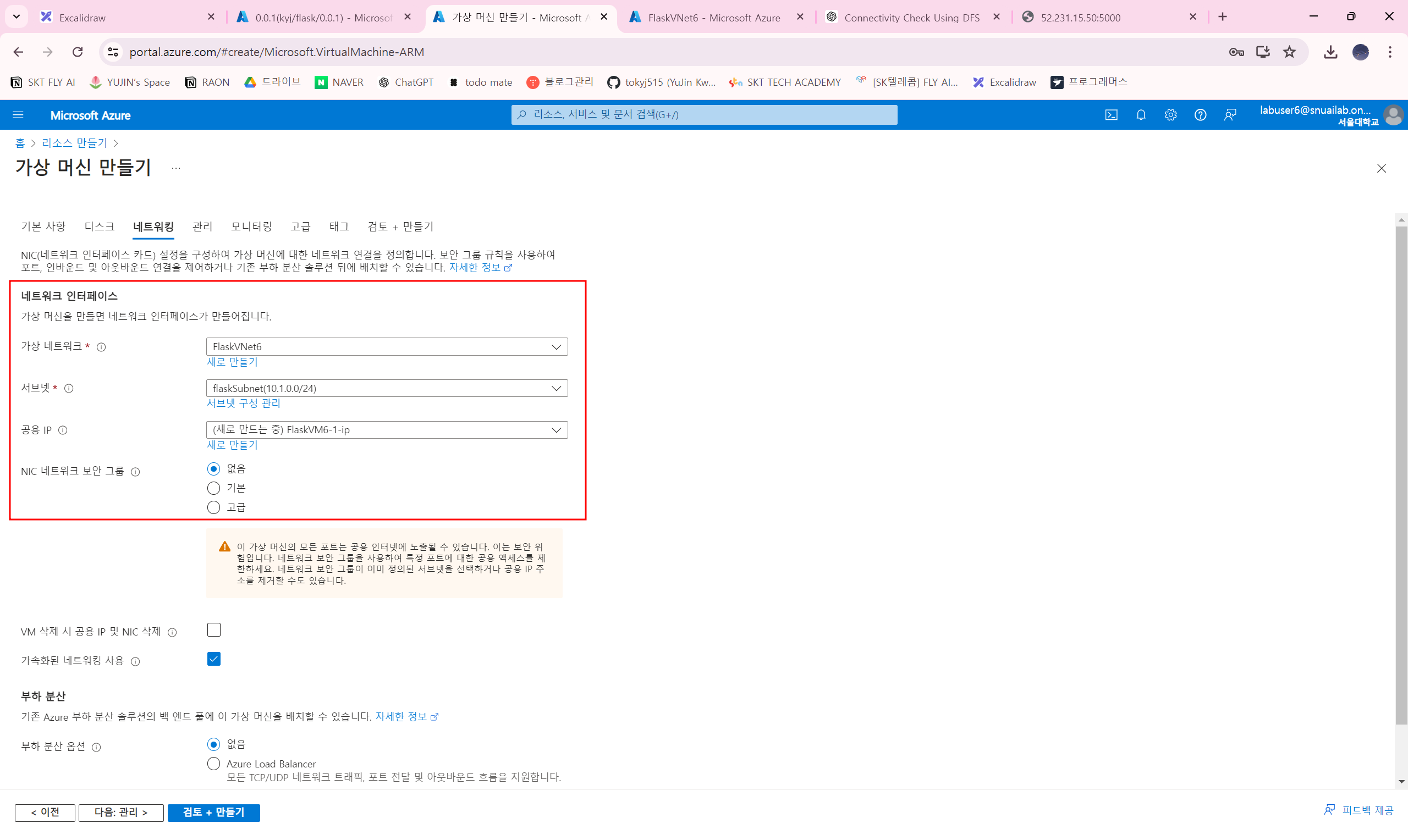Screen dimensions: 1408x840
Task: Show info for 부하 분산 옵션
Action: (x=96, y=747)
